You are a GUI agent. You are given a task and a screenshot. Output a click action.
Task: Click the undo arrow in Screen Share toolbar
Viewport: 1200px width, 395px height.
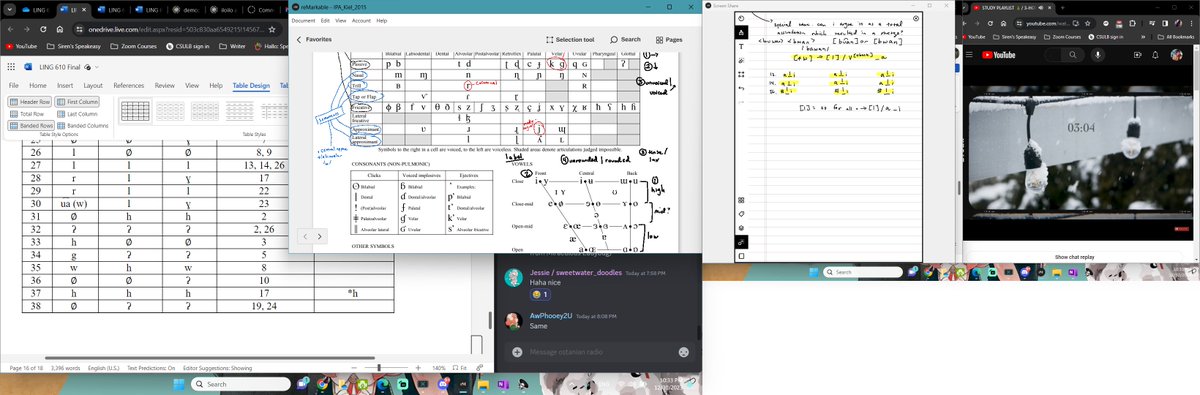[741, 89]
